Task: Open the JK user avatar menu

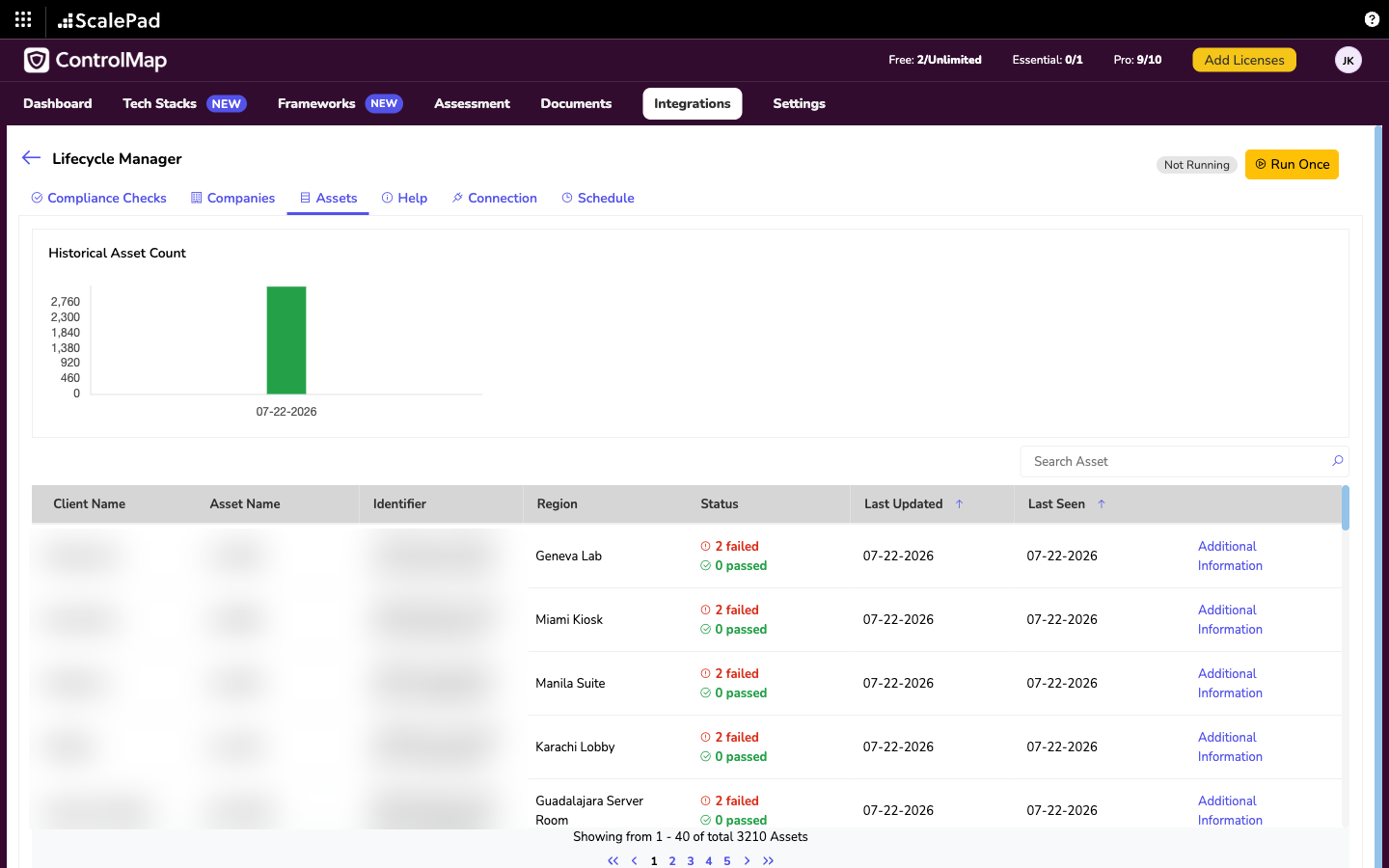Action: pos(1348,60)
